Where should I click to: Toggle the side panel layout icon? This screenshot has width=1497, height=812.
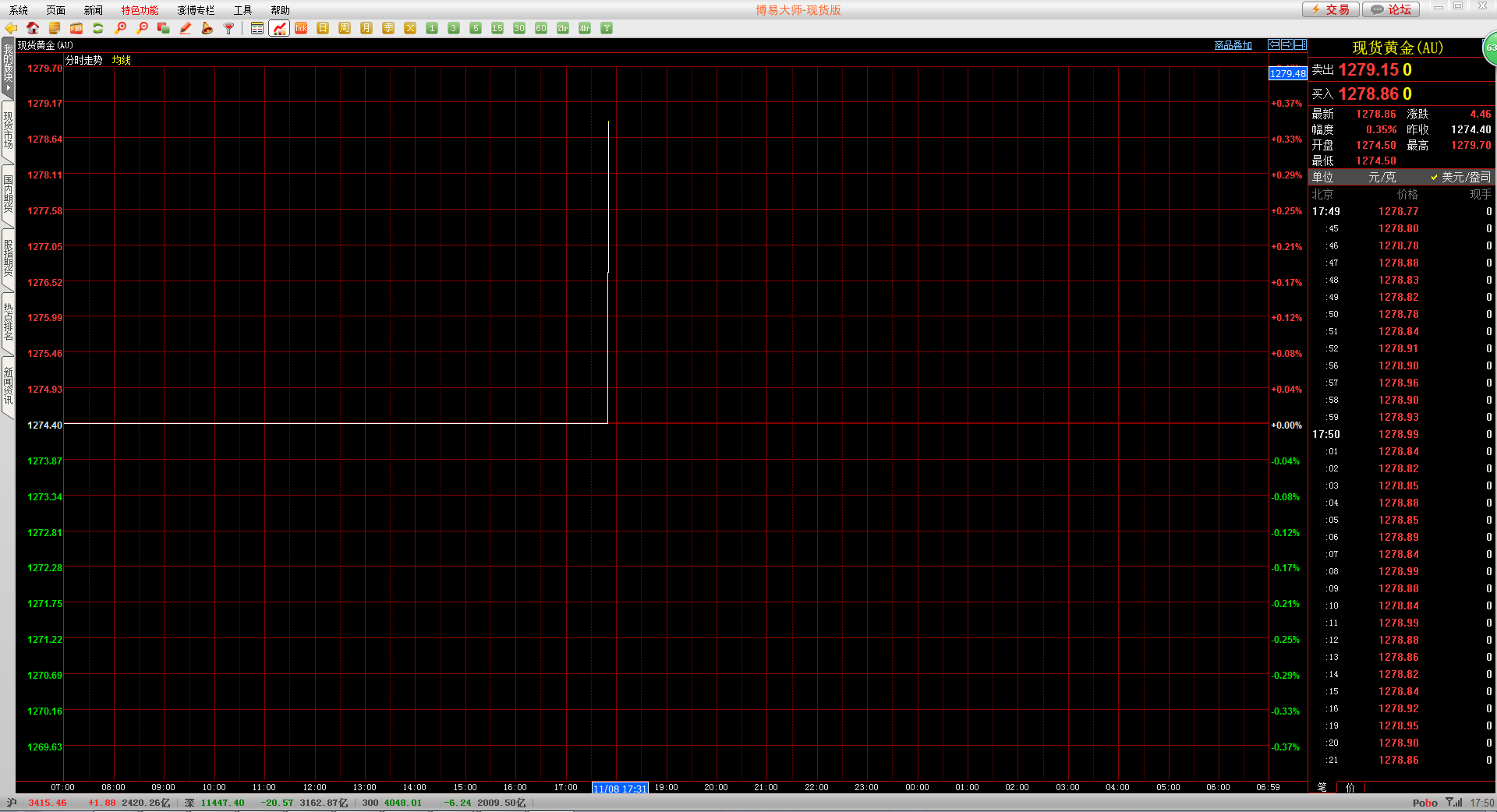click(1300, 44)
